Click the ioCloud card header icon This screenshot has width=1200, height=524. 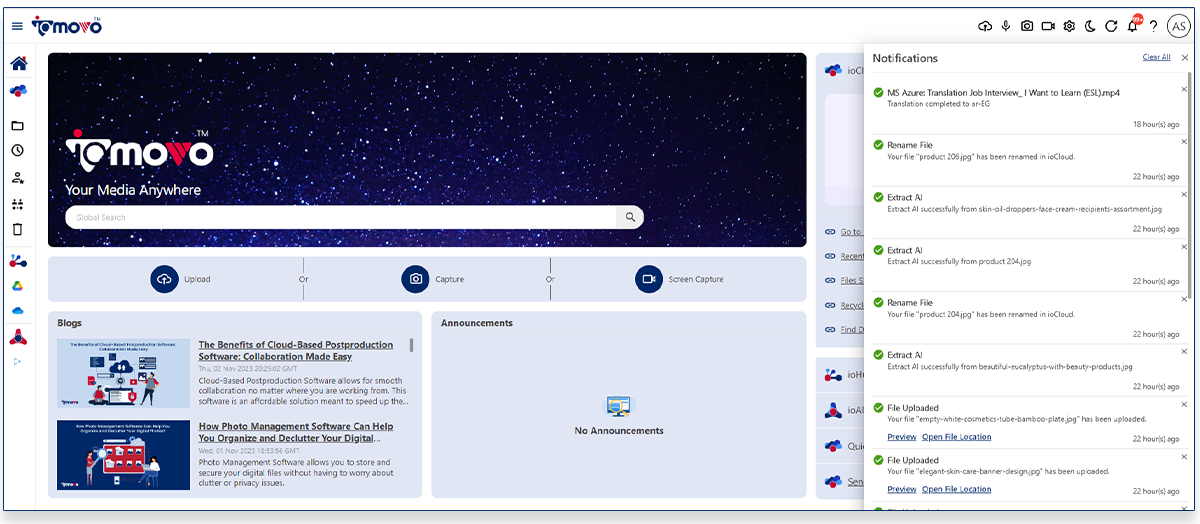(833, 70)
